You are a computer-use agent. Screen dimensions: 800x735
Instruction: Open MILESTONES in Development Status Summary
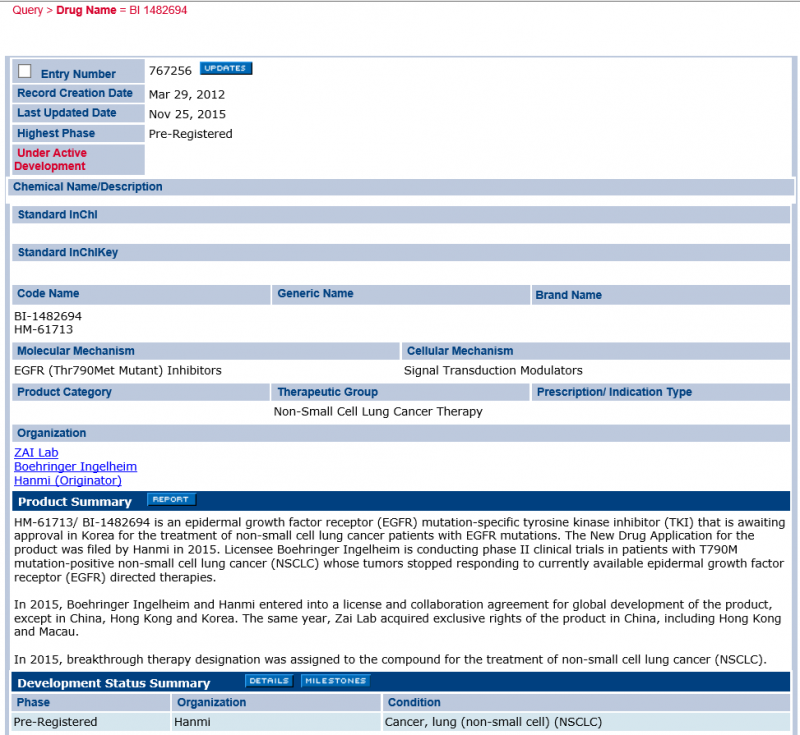[335, 681]
